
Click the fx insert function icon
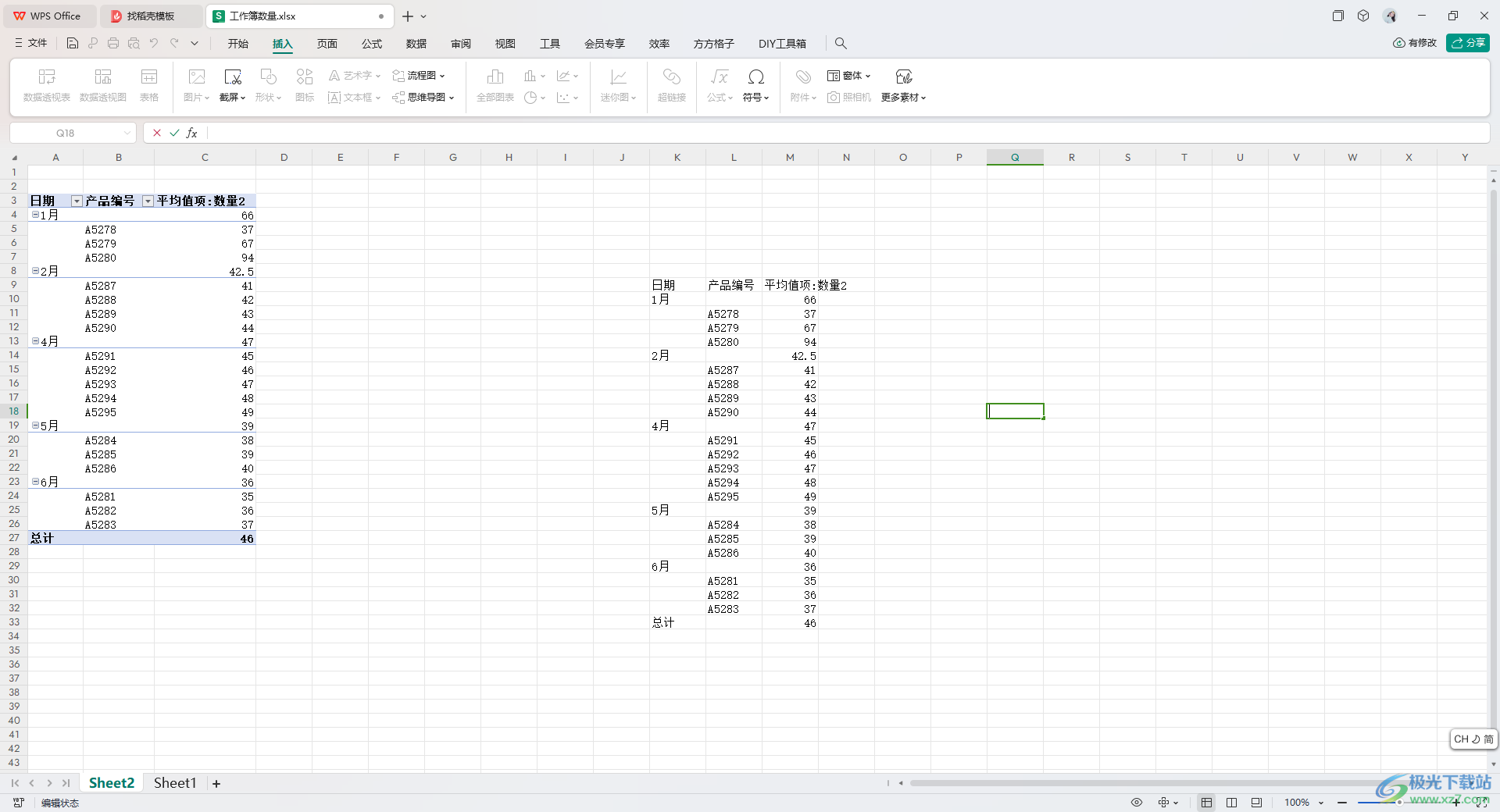click(x=192, y=133)
